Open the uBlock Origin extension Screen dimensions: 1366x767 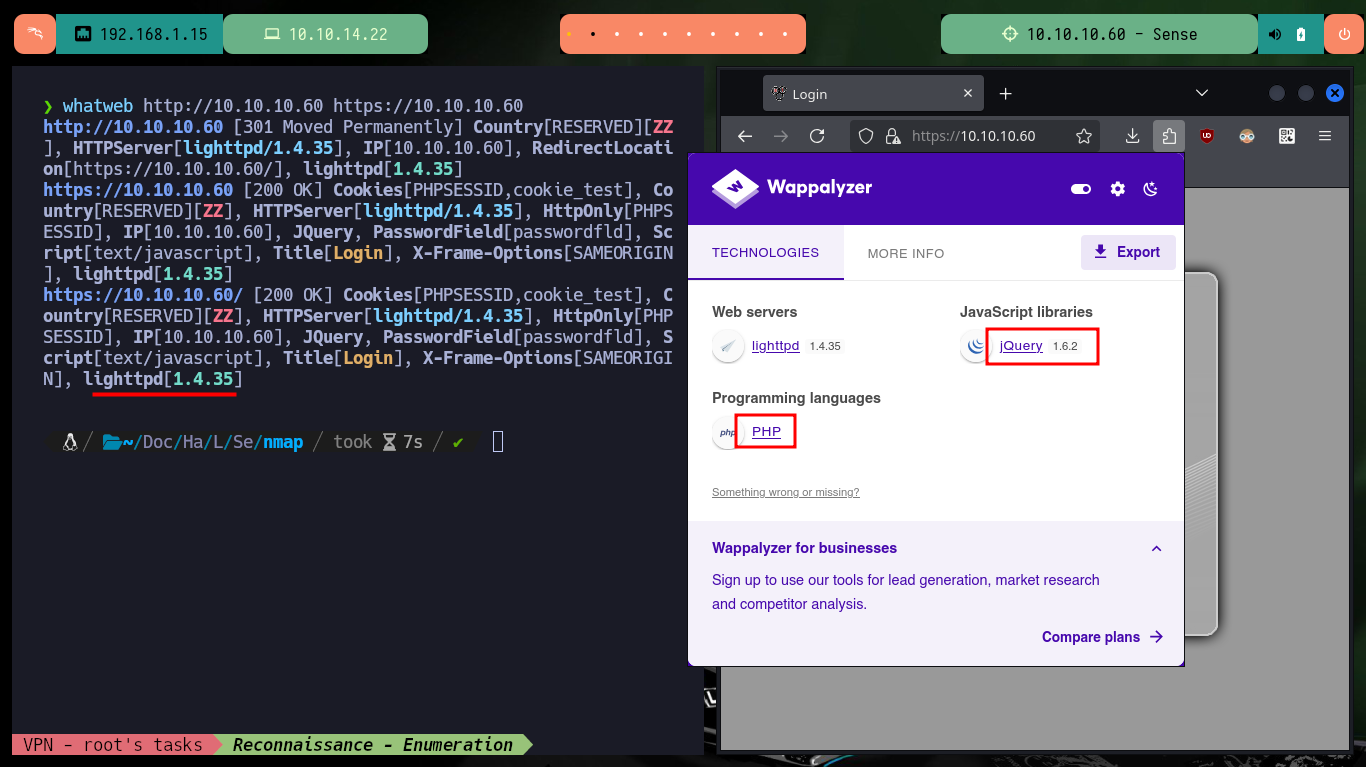(1207, 136)
